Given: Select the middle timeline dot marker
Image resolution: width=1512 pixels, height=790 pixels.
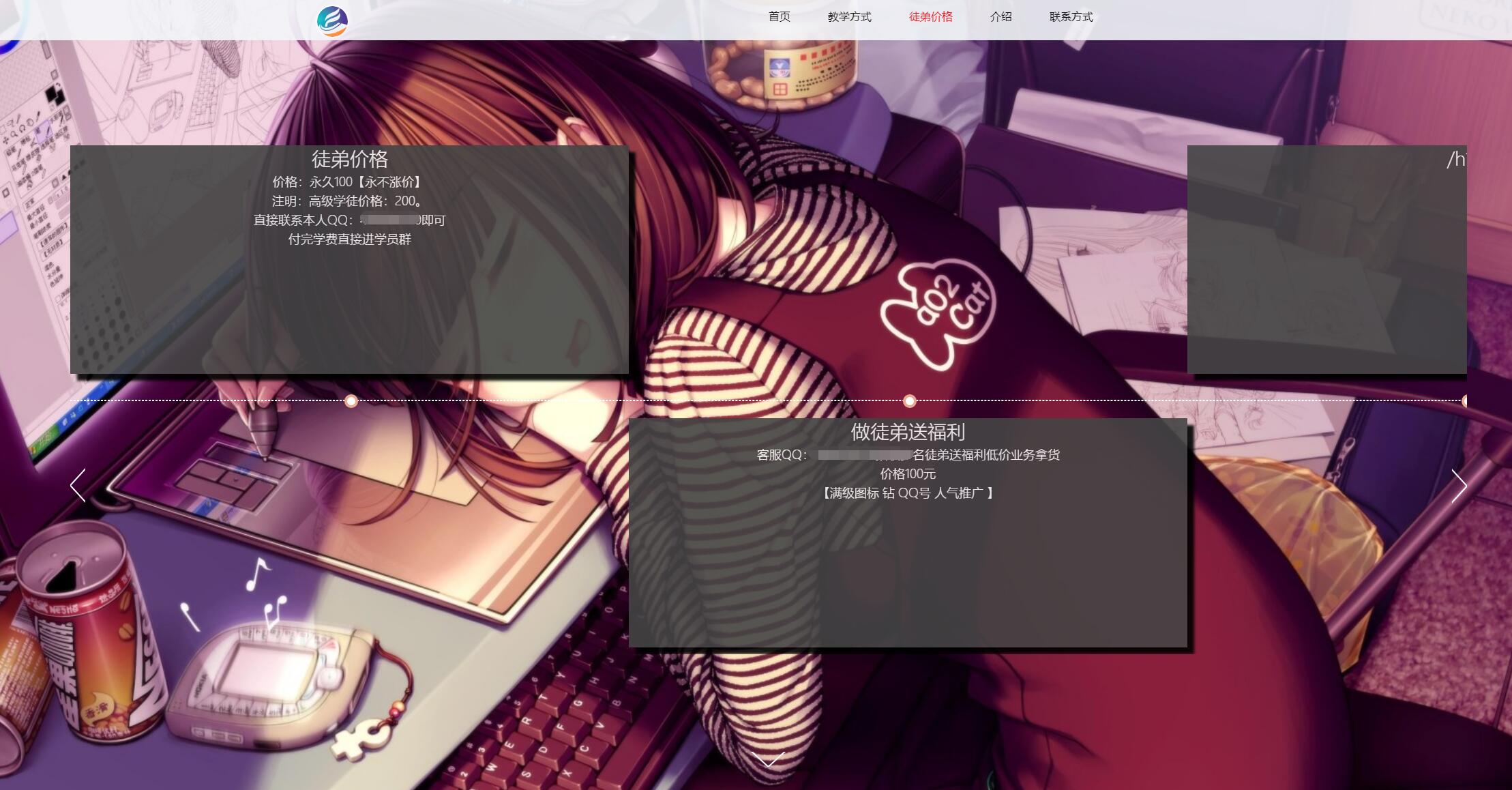Looking at the screenshot, I should tap(909, 400).
